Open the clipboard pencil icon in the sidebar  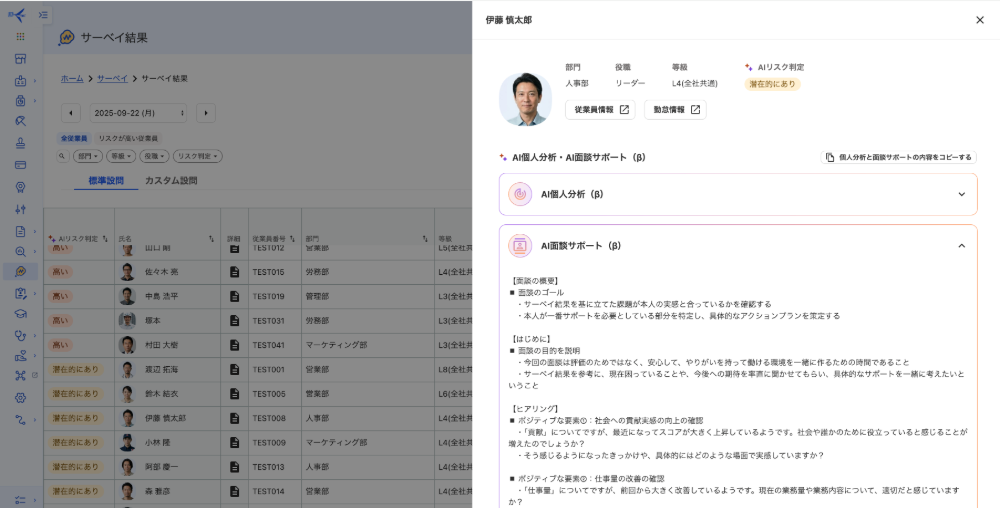click(x=20, y=293)
